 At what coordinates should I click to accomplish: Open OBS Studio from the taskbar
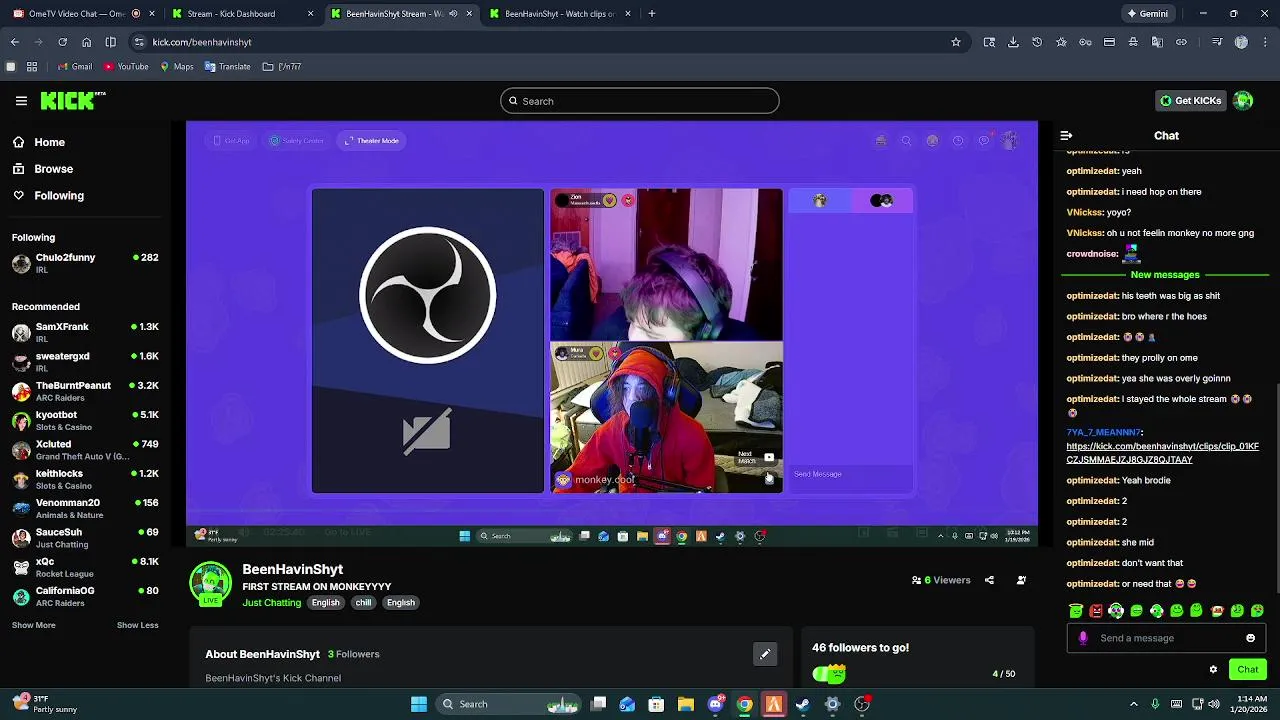pos(862,704)
